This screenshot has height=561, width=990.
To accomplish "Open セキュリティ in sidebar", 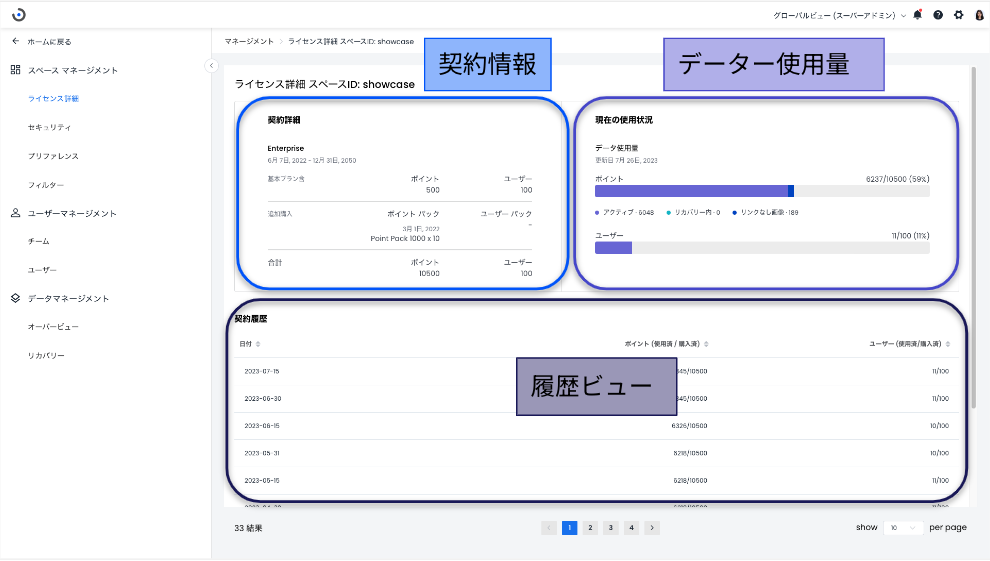I will pos(49,127).
